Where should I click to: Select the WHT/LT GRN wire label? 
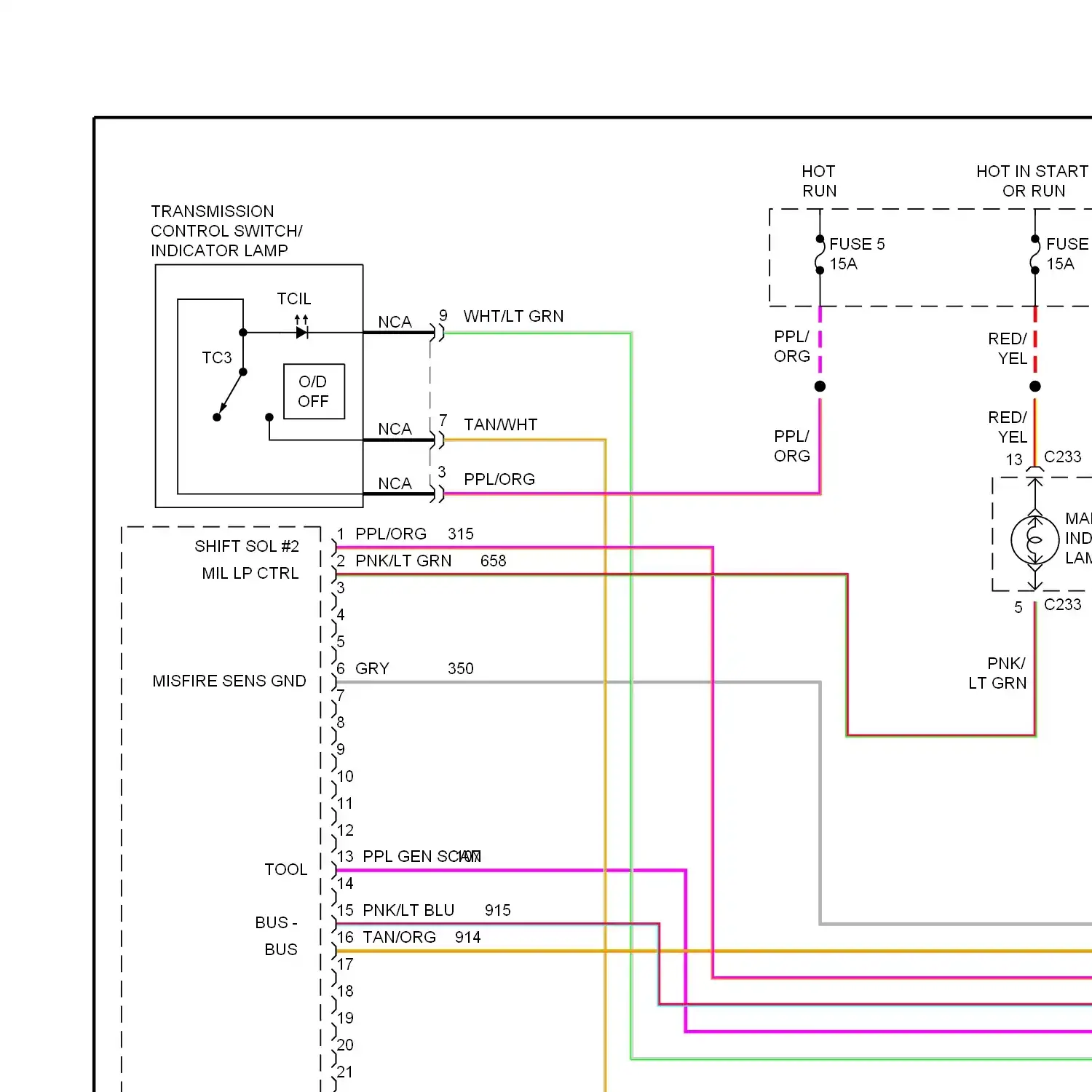tap(514, 317)
